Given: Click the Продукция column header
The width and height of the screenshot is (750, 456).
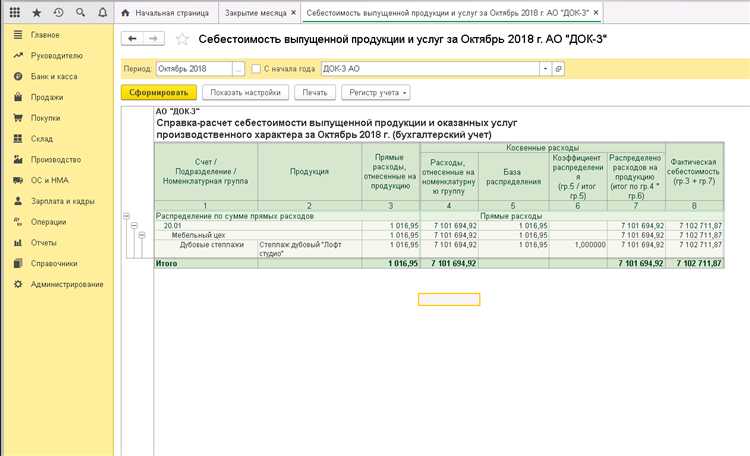Looking at the screenshot, I should [x=309, y=172].
